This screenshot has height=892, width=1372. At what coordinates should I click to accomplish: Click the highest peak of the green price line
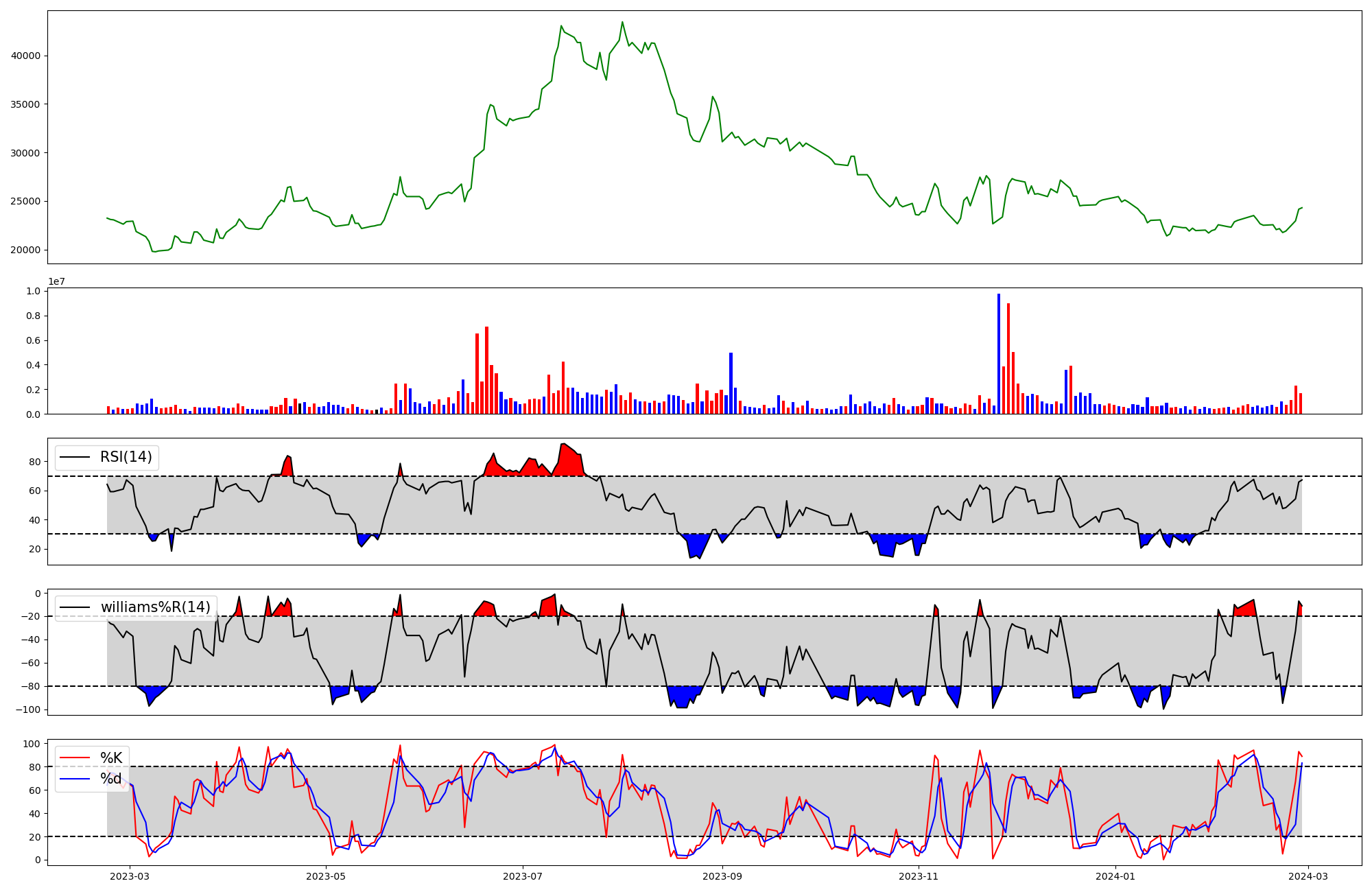(x=622, y=23)
